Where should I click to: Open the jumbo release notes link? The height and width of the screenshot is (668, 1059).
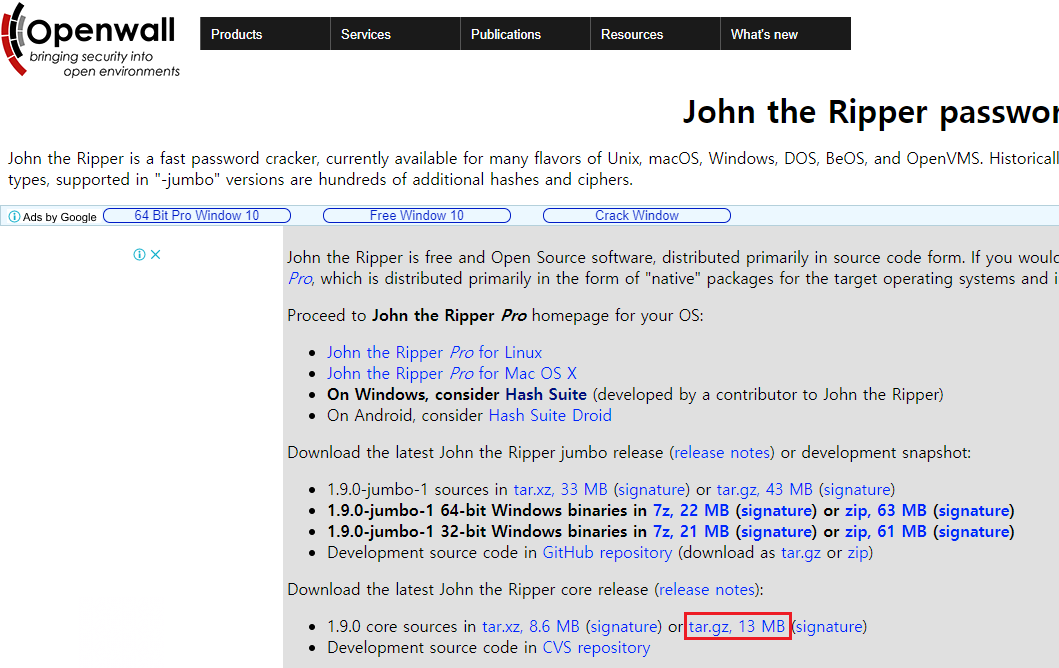[x=722, y=453]
